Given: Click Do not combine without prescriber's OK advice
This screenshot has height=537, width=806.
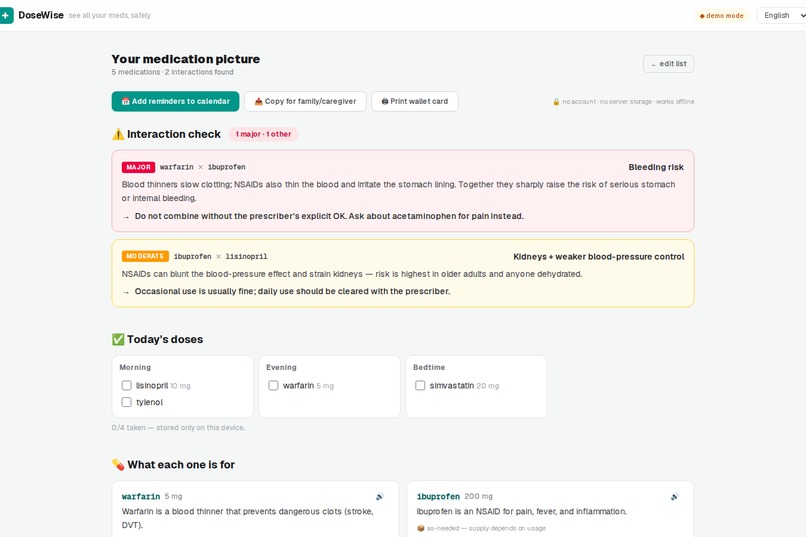Looking at the screenshot, I should click(329, 216).
